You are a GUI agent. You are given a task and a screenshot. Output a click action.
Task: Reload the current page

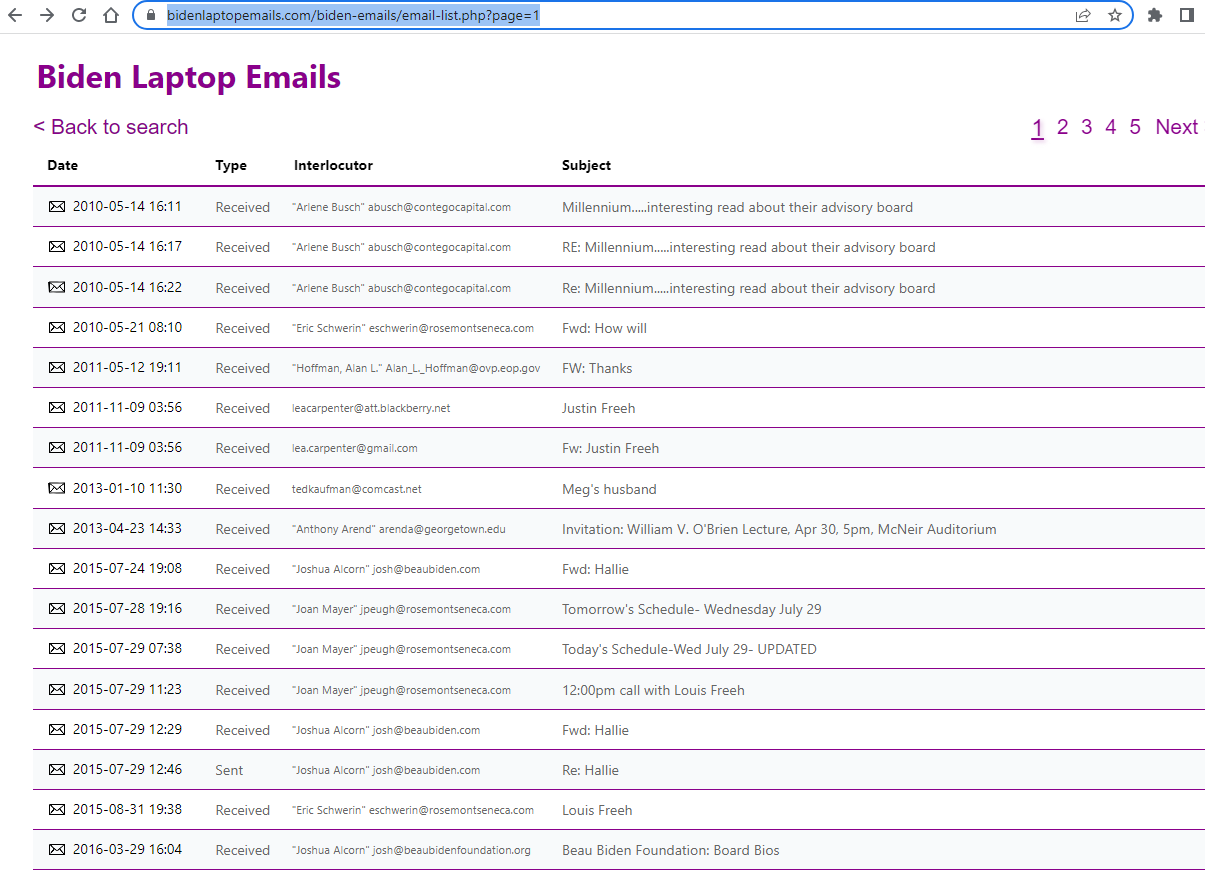tap(79, 15)
